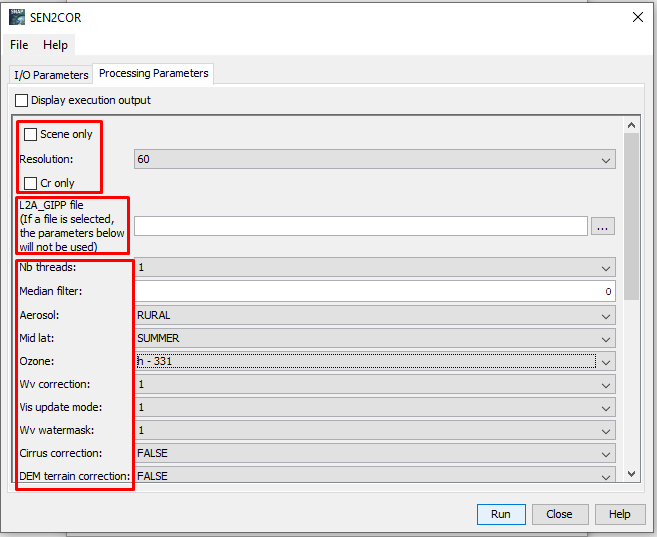Click the Cirrus correction label
This screenshot has height=537, width=657.
(x=61, y=454)
